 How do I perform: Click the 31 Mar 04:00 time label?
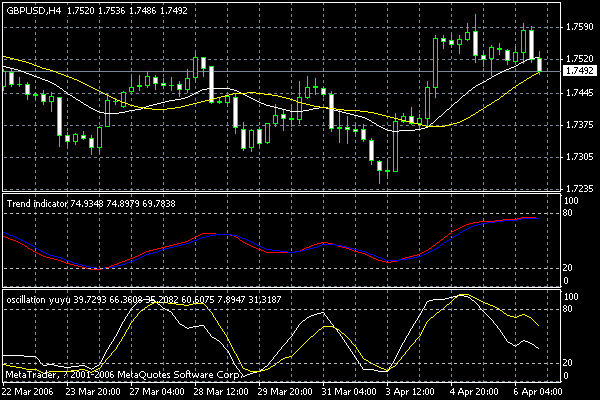point(349,392)
